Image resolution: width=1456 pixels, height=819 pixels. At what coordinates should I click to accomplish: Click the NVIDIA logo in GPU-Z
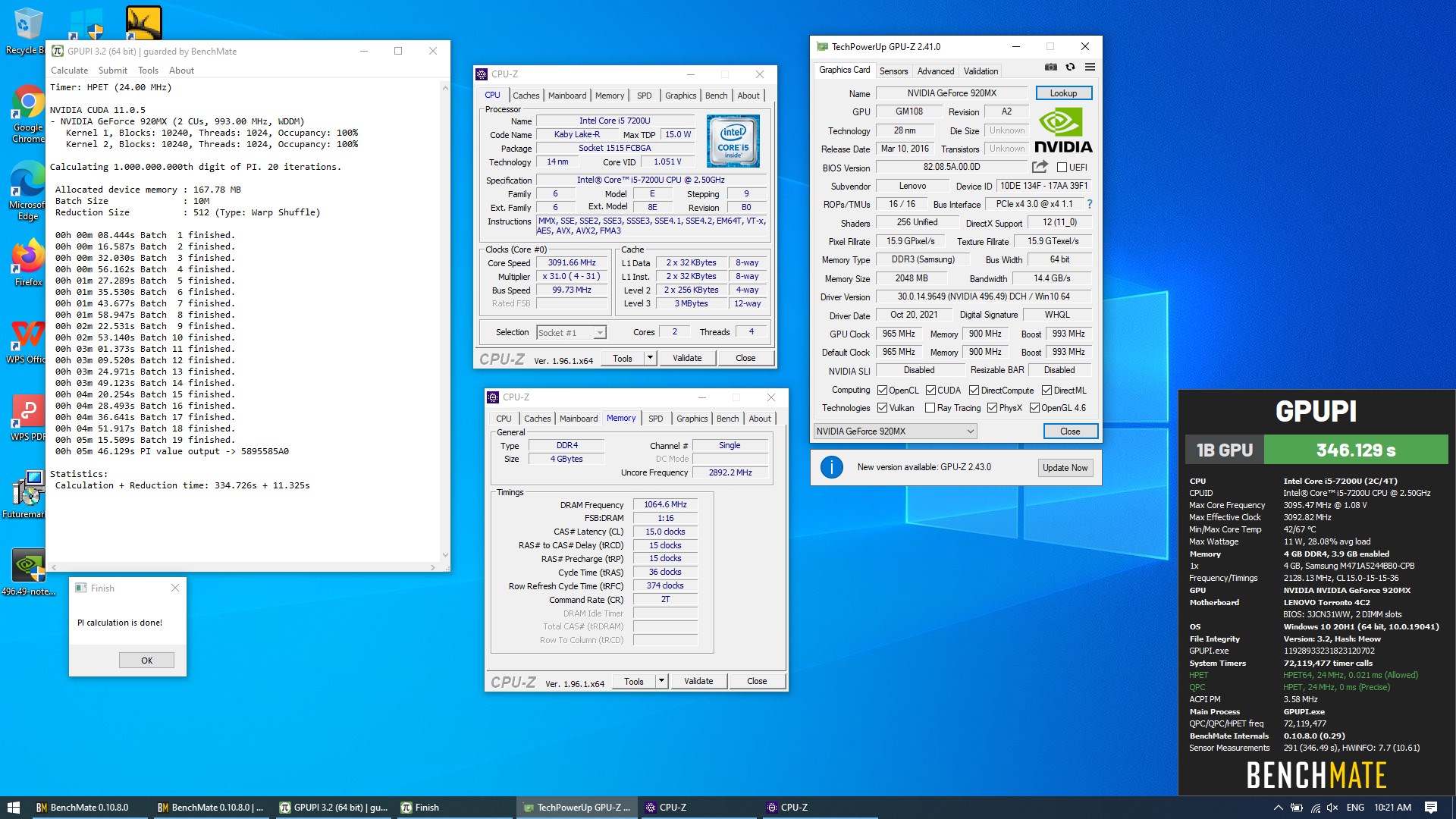pyautogui.click(x=1063, y=131)
